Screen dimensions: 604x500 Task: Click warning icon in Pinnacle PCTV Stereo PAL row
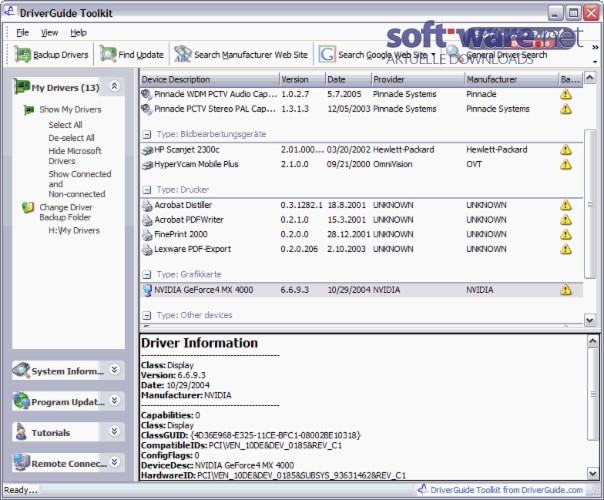(x=565, y=109)
